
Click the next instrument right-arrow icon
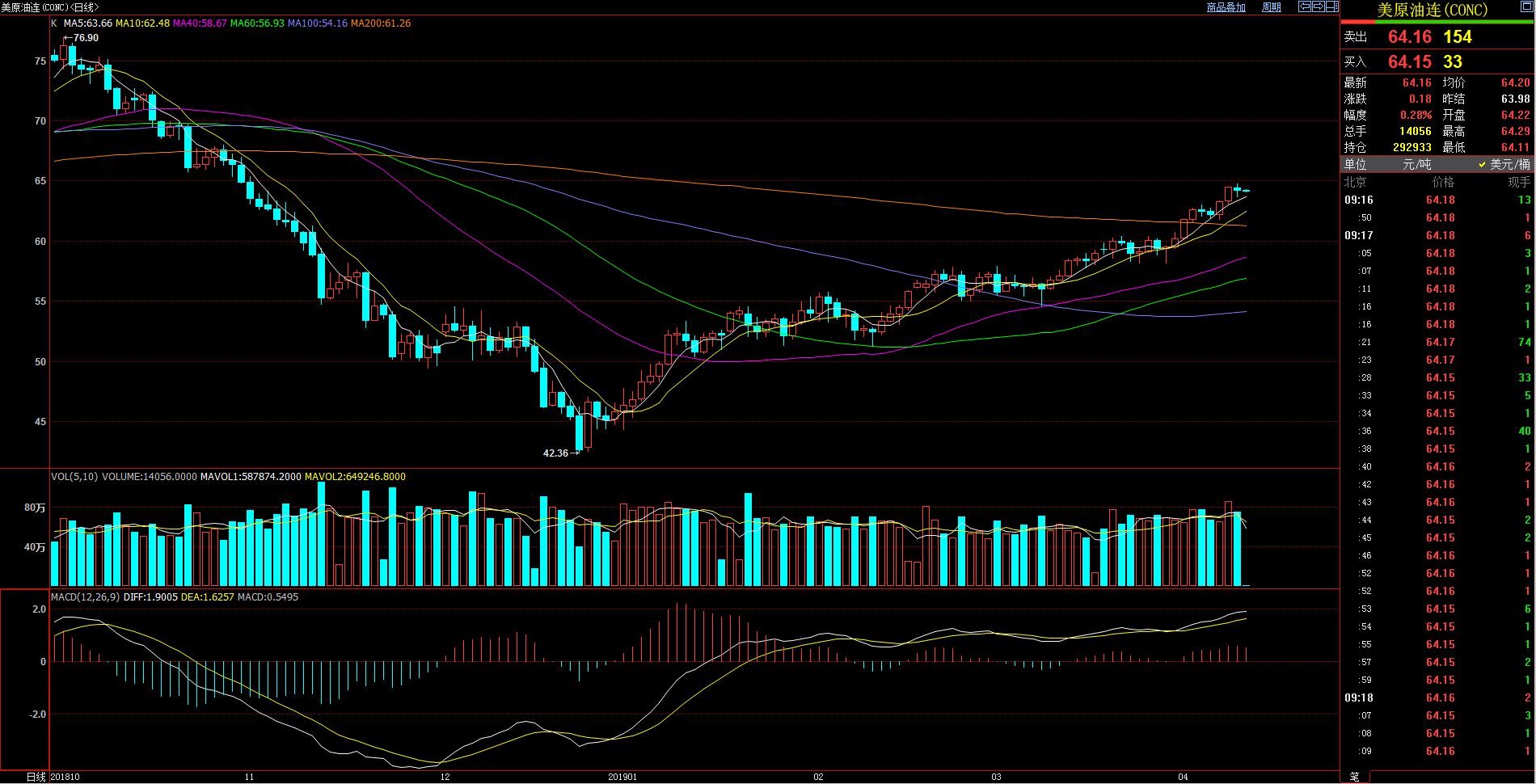tap(1318, 6)
